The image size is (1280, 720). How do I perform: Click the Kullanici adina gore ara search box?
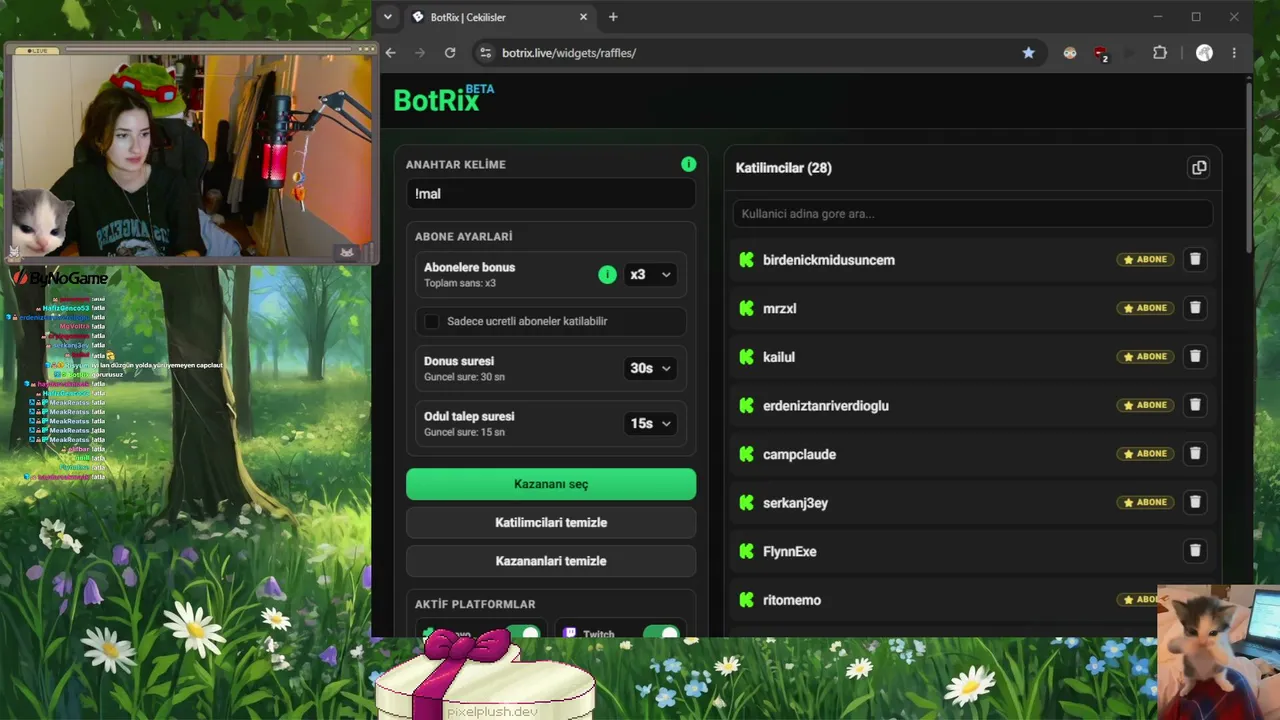click(972, 213)
